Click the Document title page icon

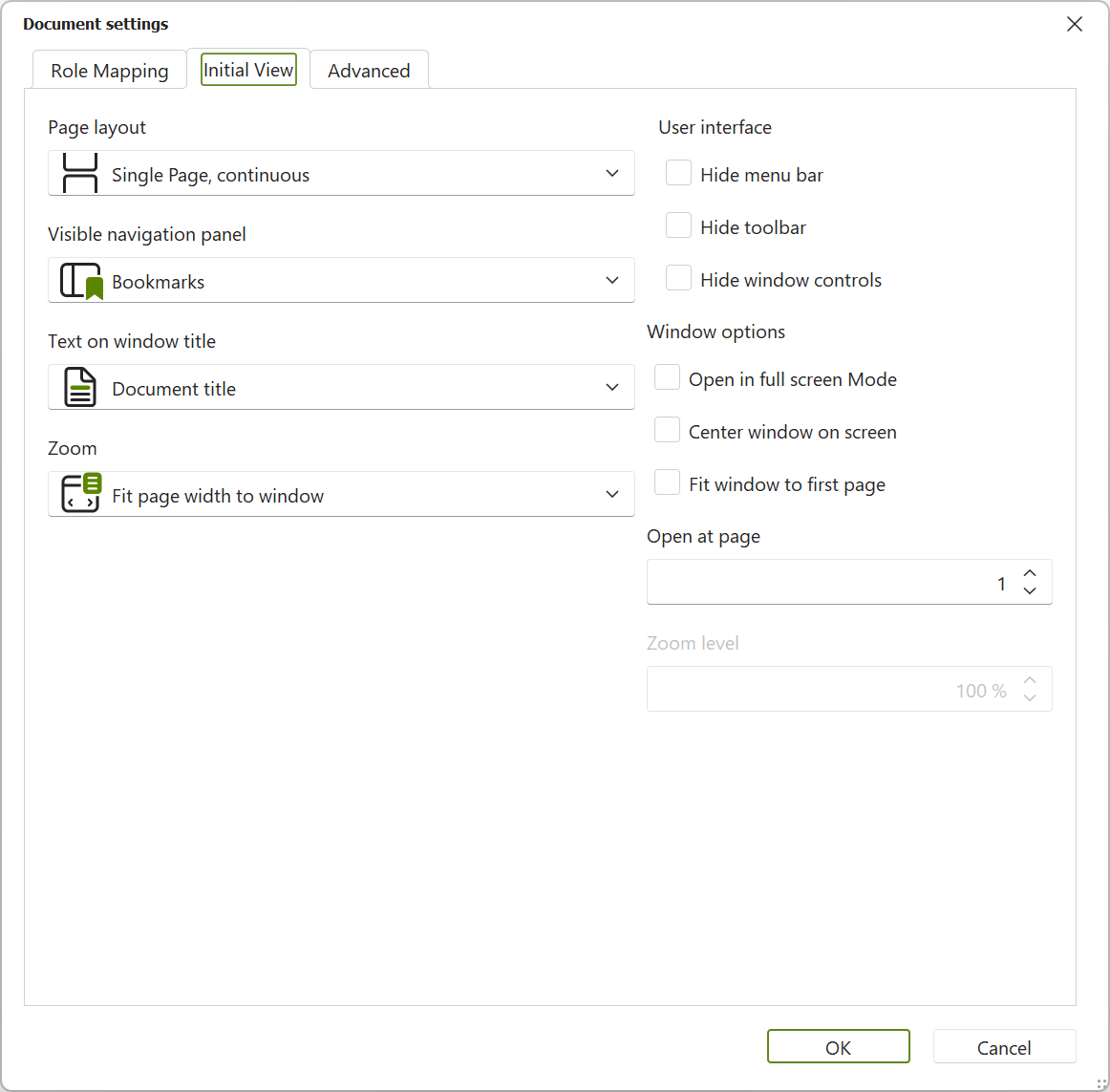pyautogui.click(x=80, y=387)
